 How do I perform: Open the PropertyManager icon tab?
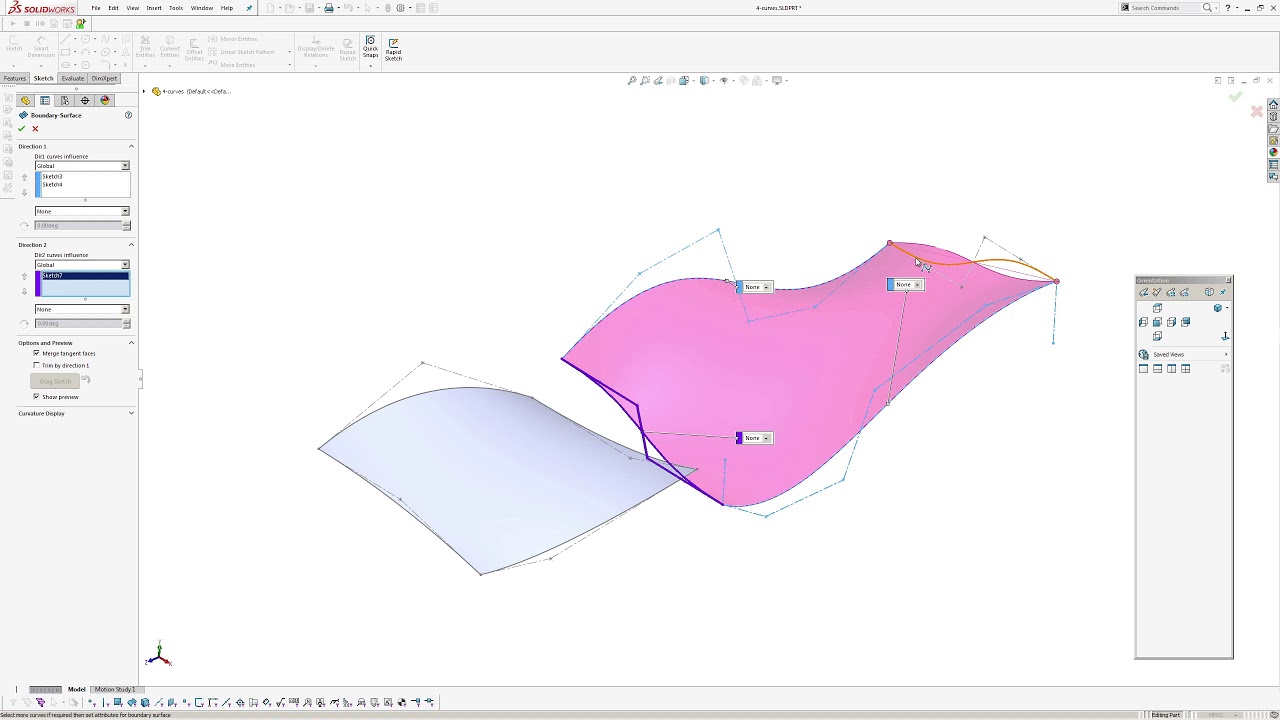pyautogui.click(x=45, y=100)
